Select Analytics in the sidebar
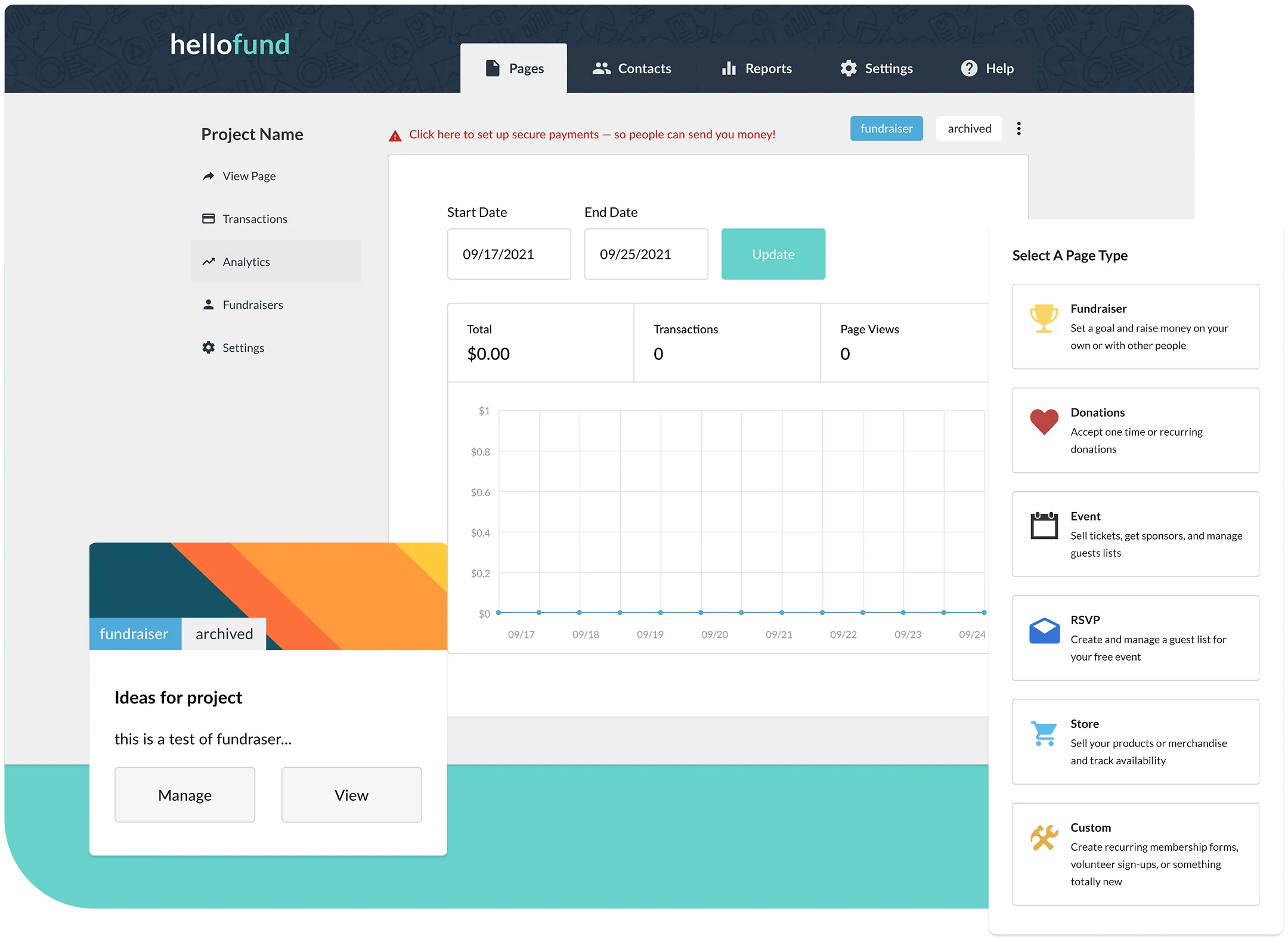This screenshot has height=939, width=1288. click(276, 262)
